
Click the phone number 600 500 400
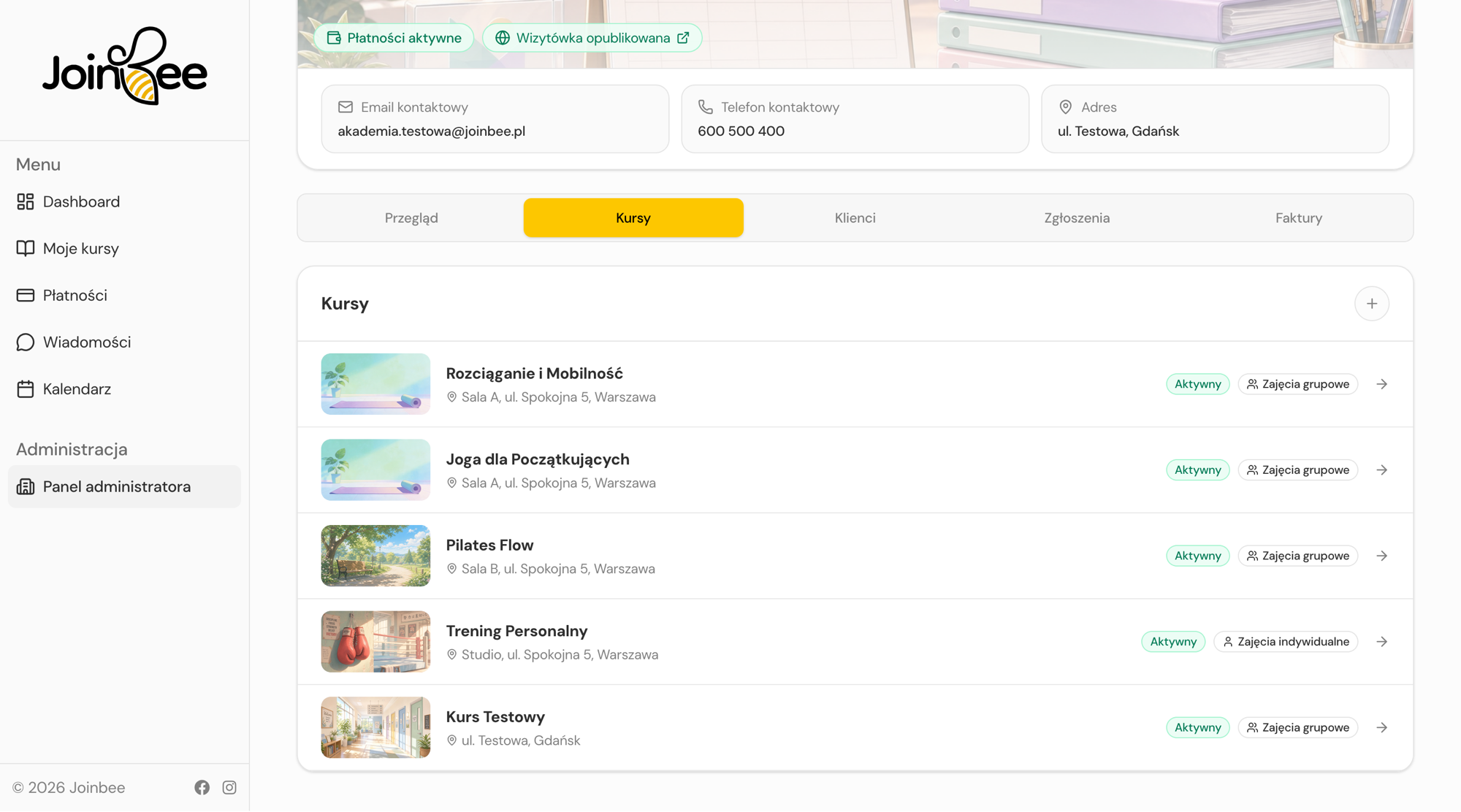(741, 131)
